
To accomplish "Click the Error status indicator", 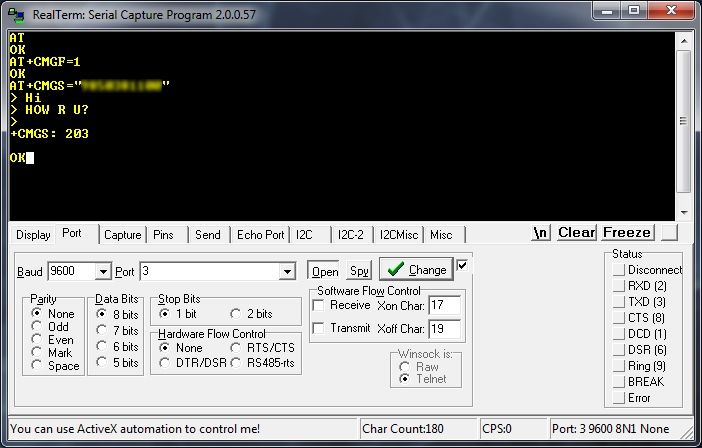I will [619, 397].
